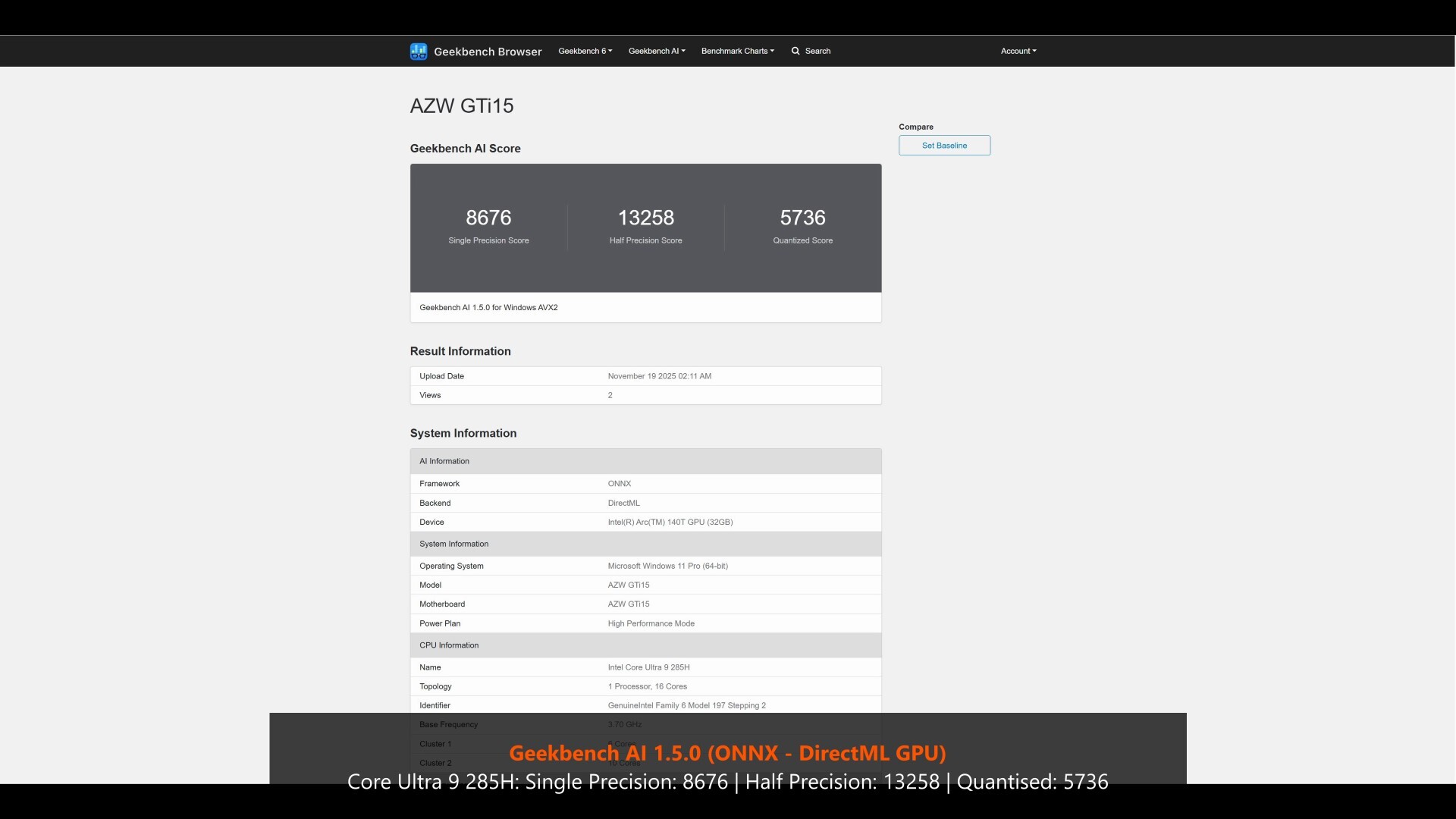This screenshot has height=819, width=1456.
Task: Open the Account dropdown
Action: pos(1018,51)
